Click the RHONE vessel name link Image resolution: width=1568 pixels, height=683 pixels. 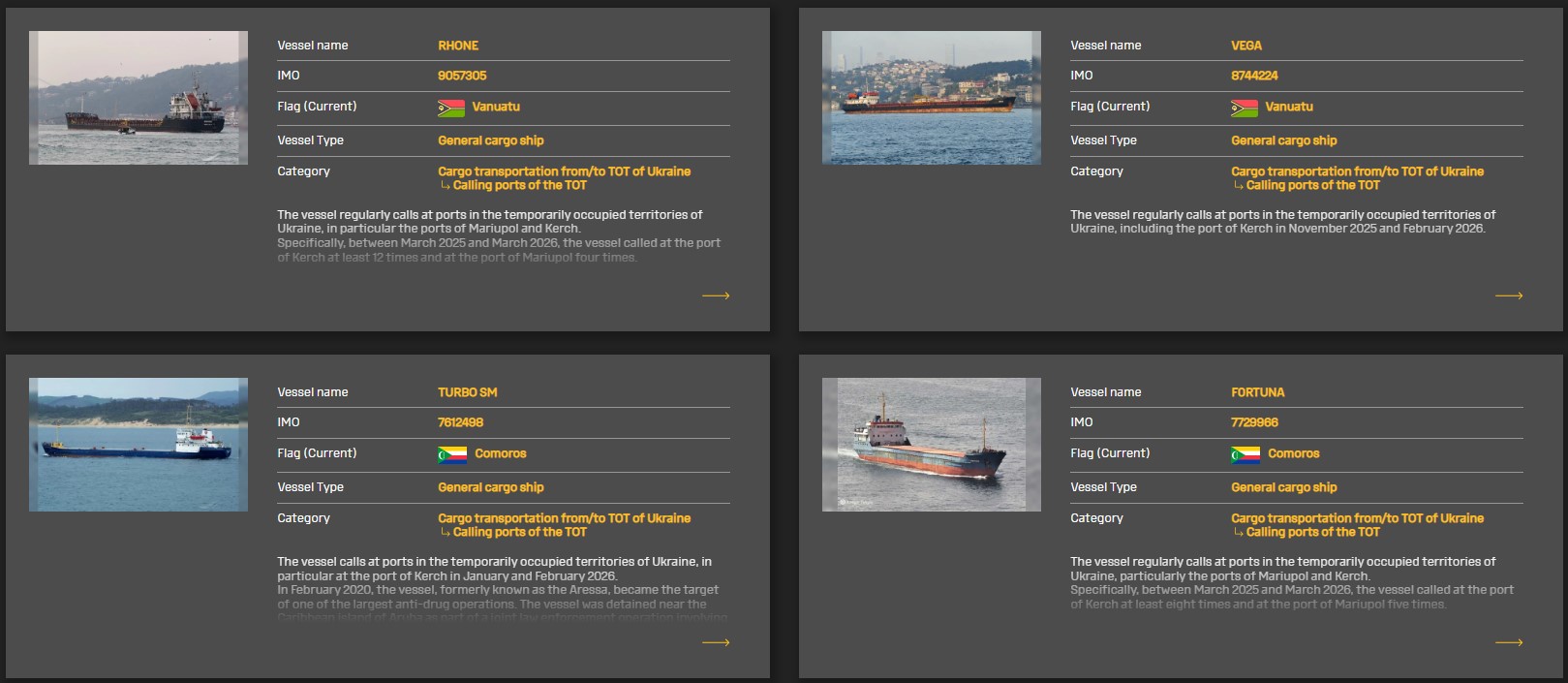[458, 46]
